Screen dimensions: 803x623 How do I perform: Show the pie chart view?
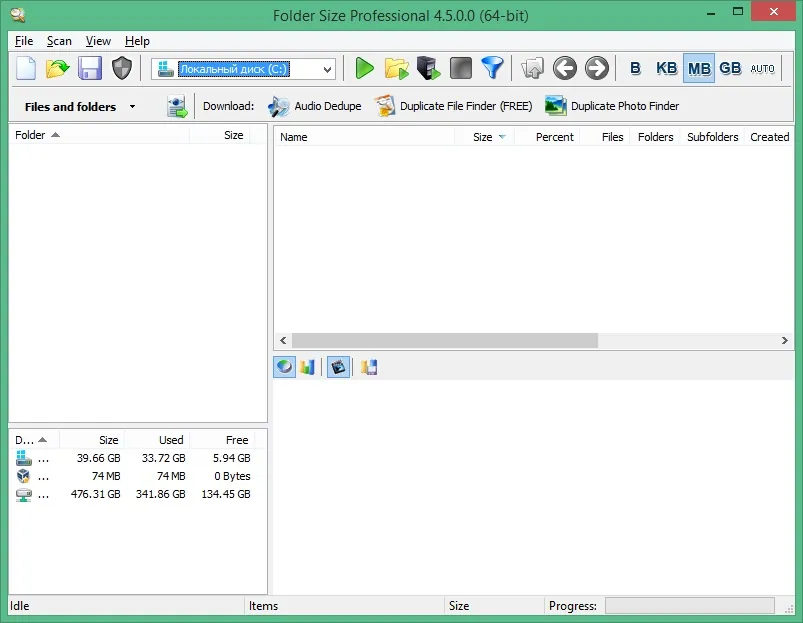[284, 367]
